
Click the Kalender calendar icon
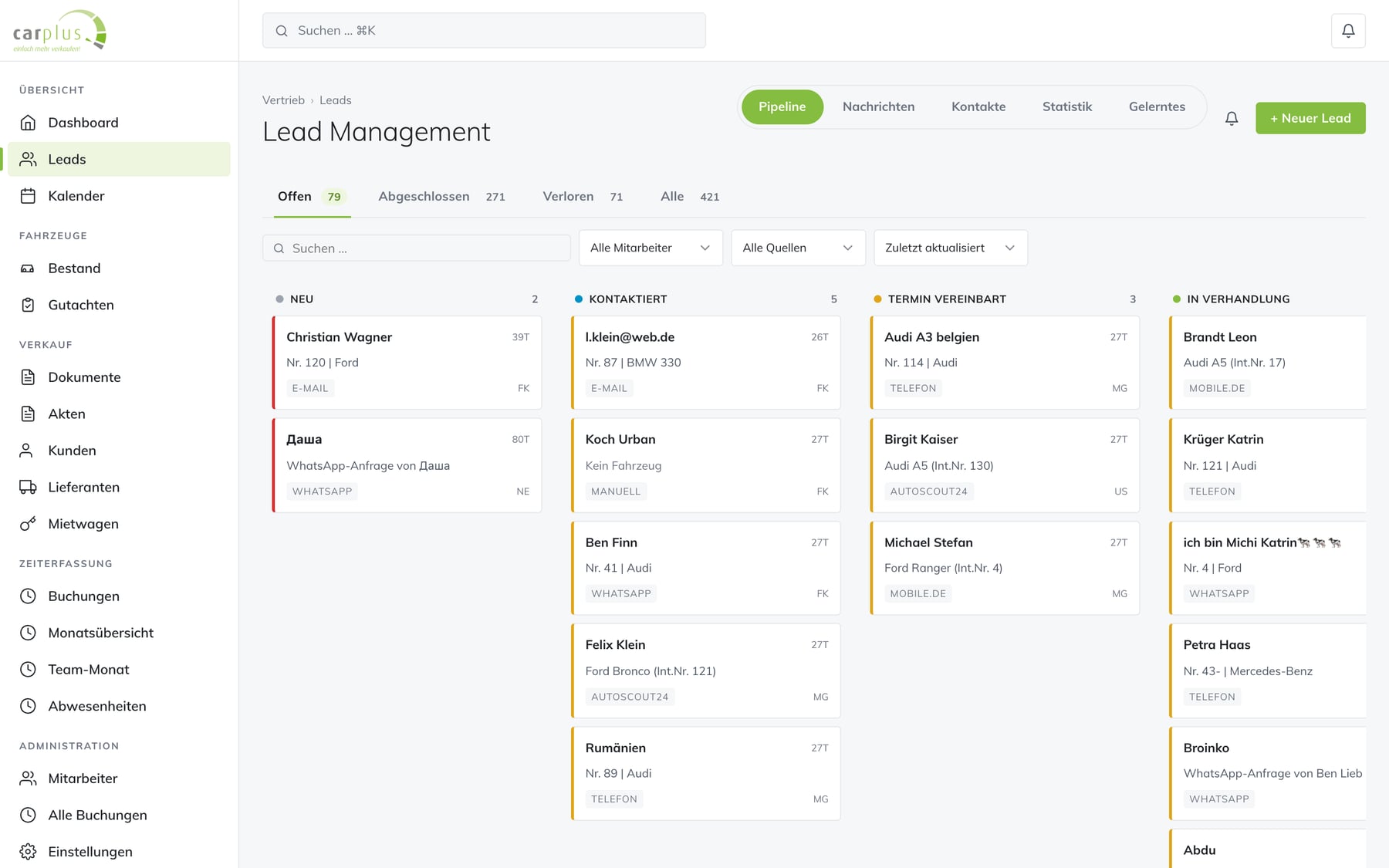click(x=28, y=196)
